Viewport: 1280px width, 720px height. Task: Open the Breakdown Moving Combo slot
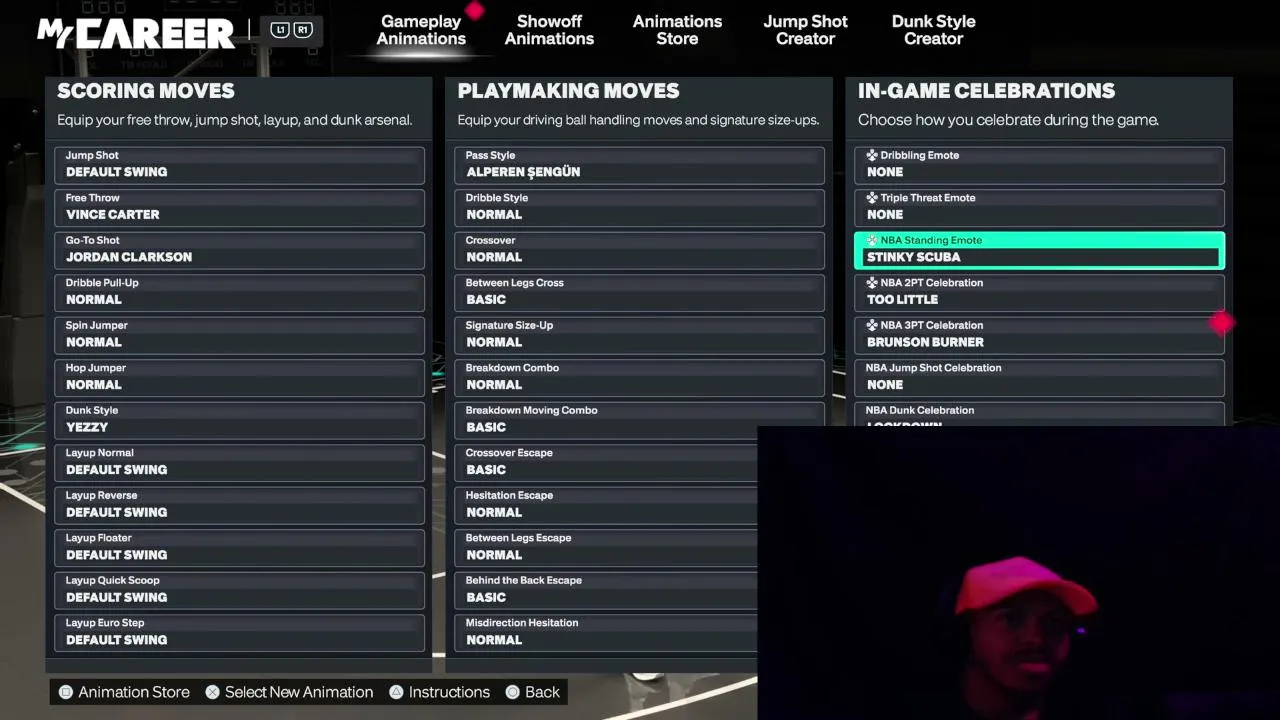(x=640, y=420)
